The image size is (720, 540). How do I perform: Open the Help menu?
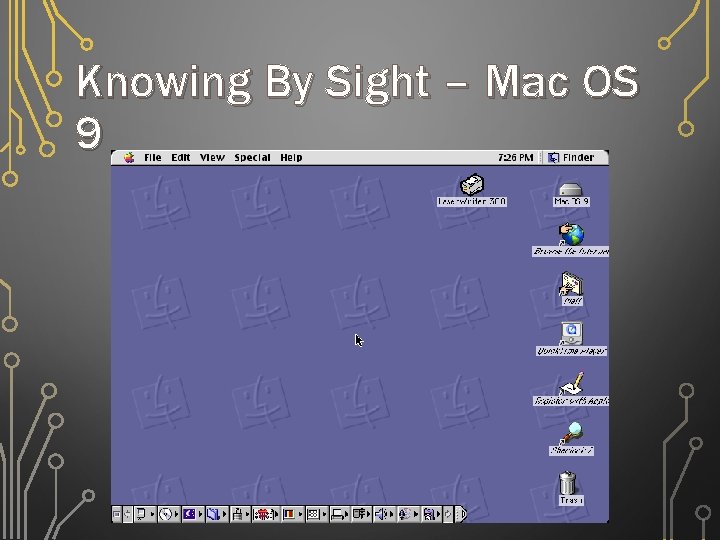pos(291,158)
